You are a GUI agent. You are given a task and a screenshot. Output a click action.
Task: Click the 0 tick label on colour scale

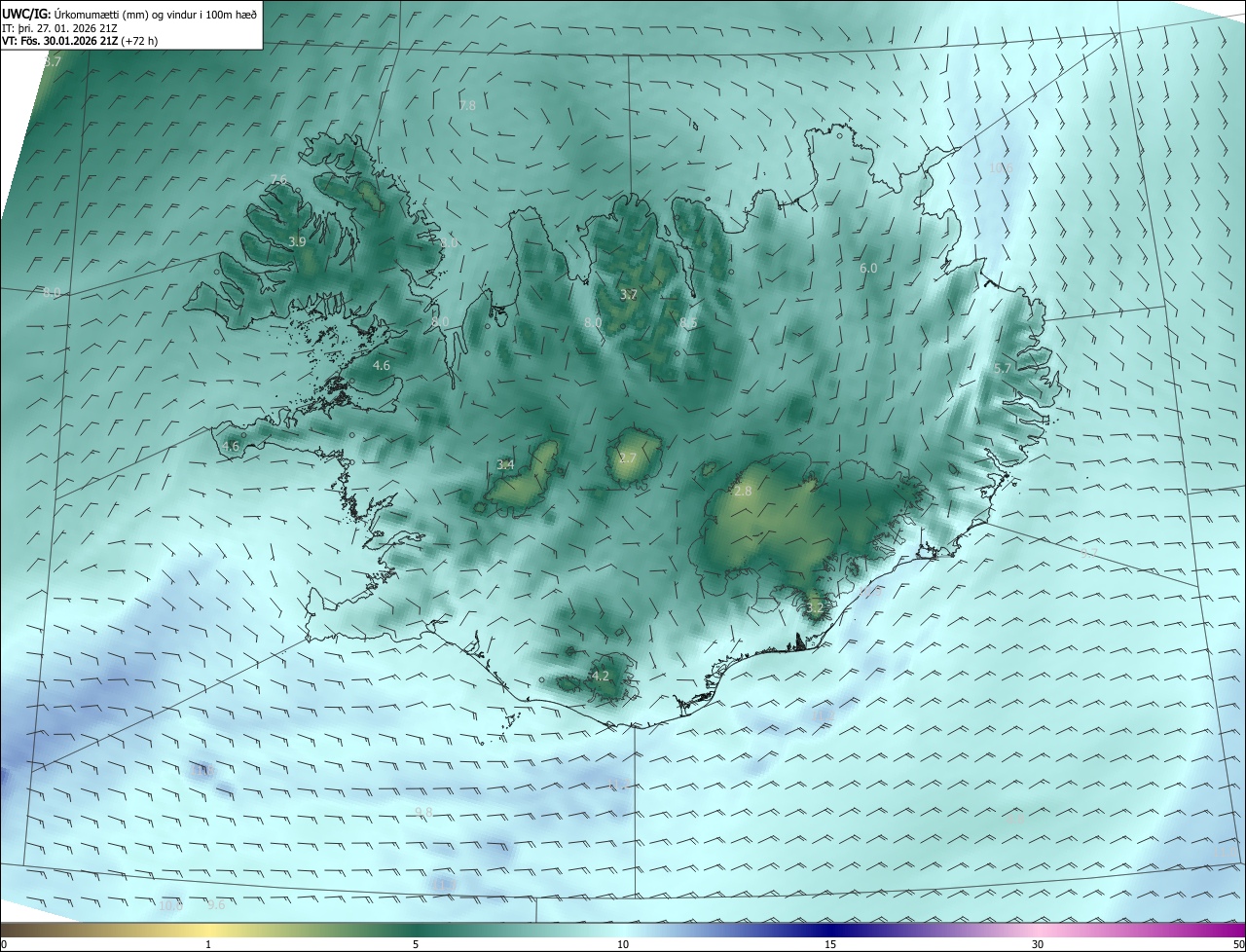[x=4, y=945]
